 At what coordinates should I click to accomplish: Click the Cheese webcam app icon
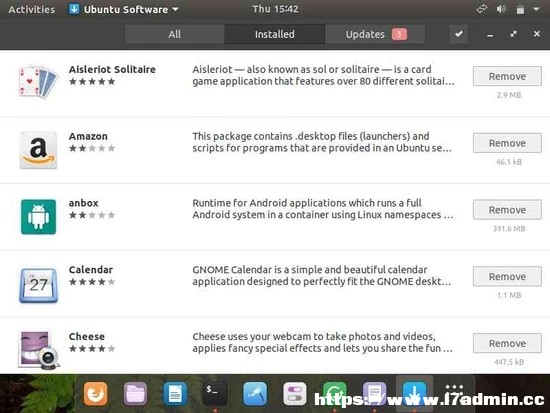[38, 350]
